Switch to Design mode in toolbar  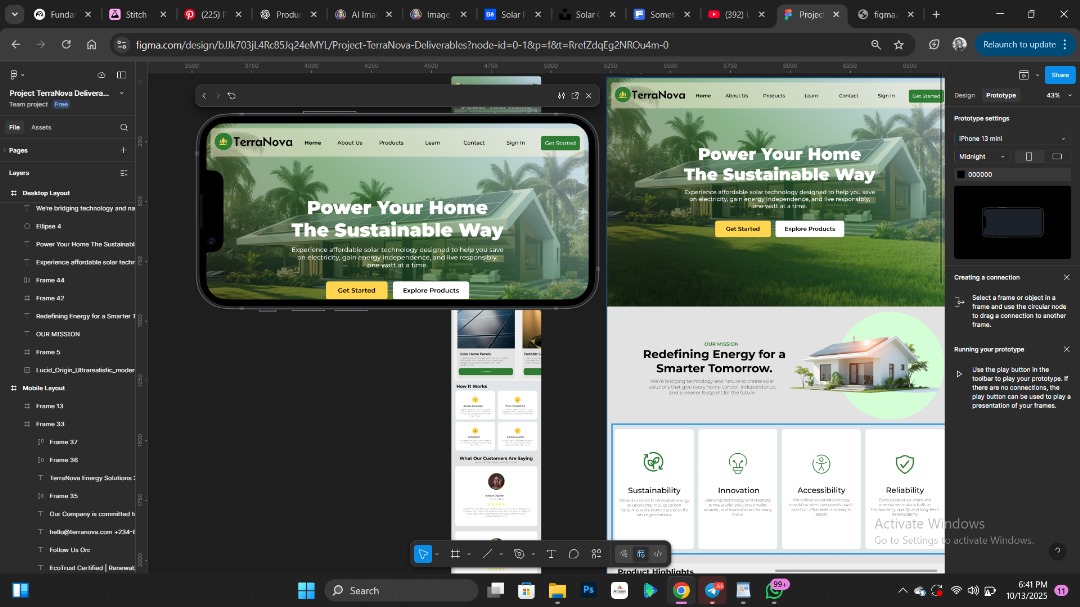[641, 554]
